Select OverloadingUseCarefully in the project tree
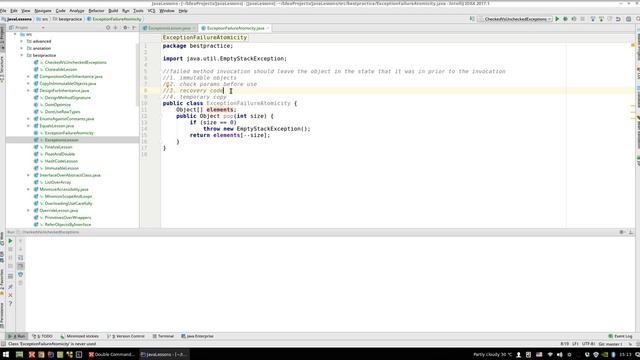Screen dimensions: 640x360 coord(68,203)
